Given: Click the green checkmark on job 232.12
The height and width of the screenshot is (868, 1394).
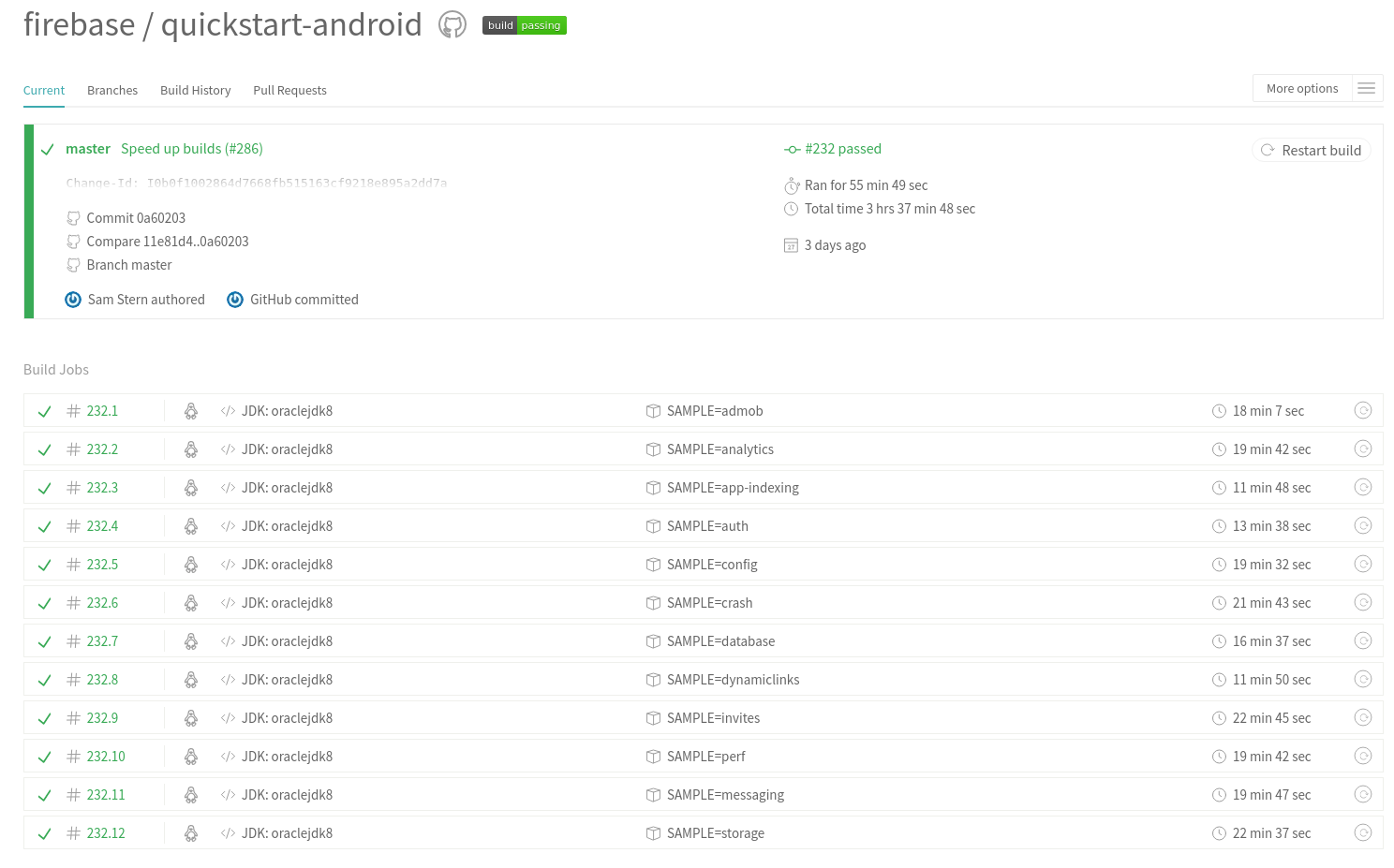Looking at the screenshot, I should [x=44, y=832].
